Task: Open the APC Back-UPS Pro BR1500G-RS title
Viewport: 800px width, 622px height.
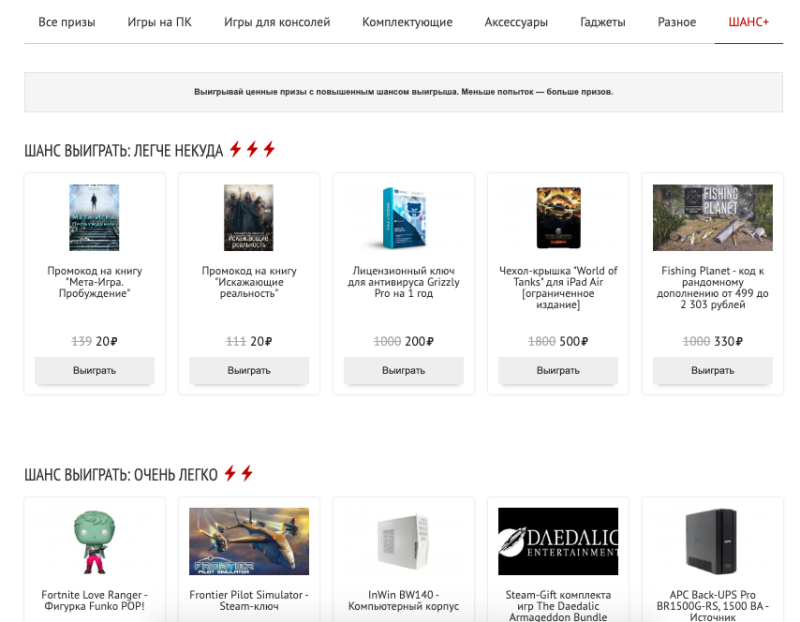Action: [x=713, y=606]
